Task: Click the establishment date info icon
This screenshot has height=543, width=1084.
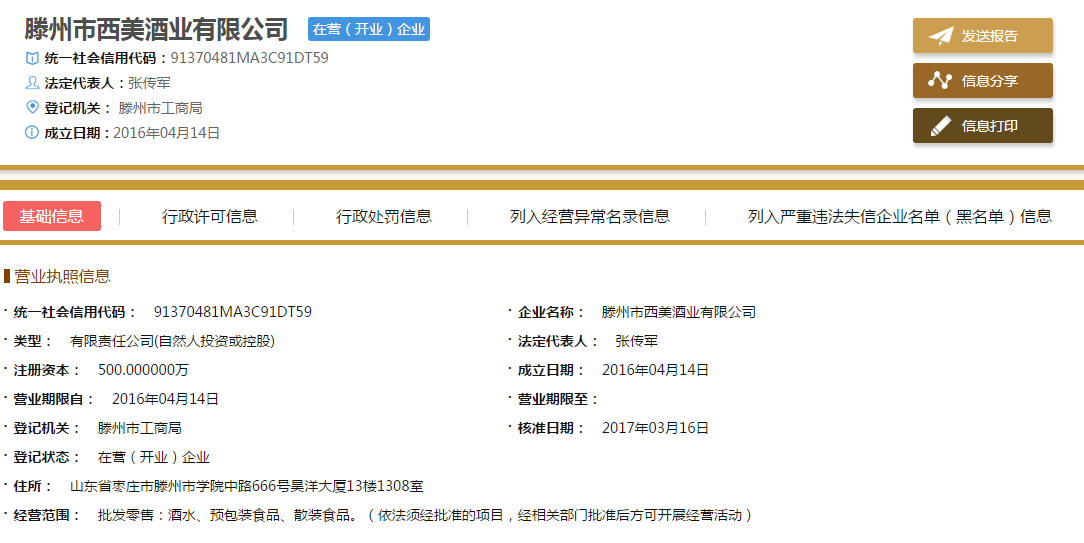Action: pos(32,133)
